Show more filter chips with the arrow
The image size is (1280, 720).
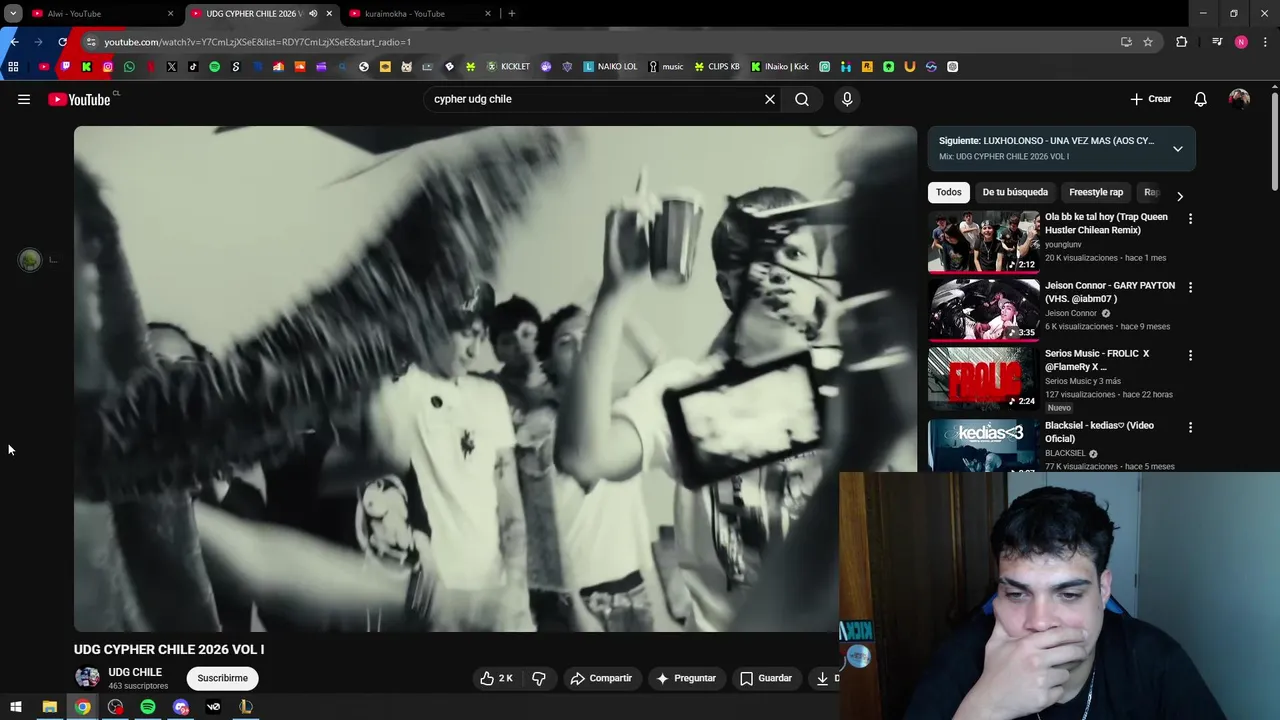1180,196
